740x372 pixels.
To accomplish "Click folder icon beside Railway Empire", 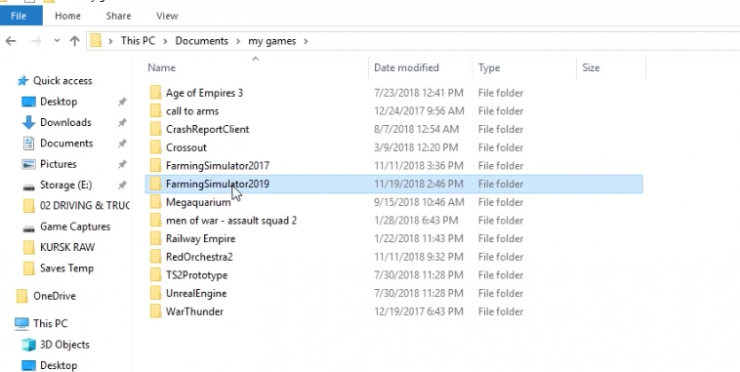I will coord(156,238).
